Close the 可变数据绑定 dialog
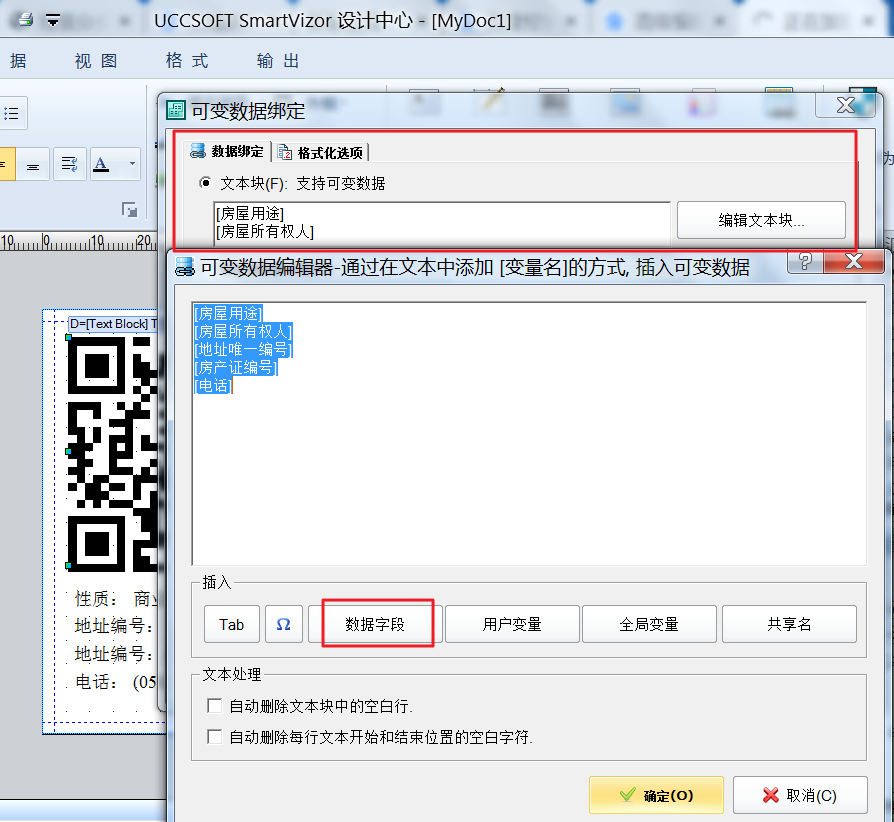This screenshot has width=894, height=822. pyautogui.click(x=846, y=105)
